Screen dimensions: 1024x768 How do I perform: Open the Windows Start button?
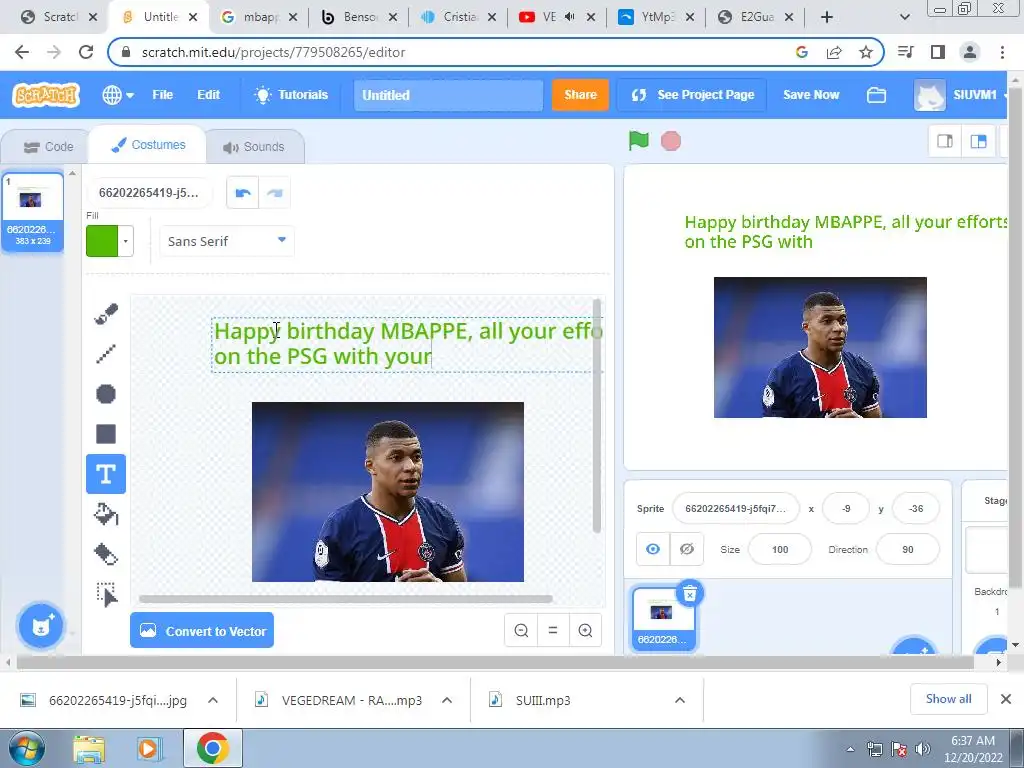[x=27, y=748]
